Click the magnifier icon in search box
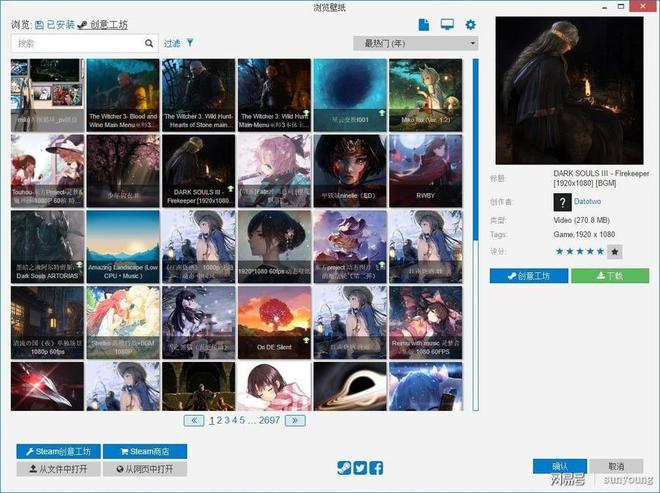660x493 pixels. pos(149,44)
